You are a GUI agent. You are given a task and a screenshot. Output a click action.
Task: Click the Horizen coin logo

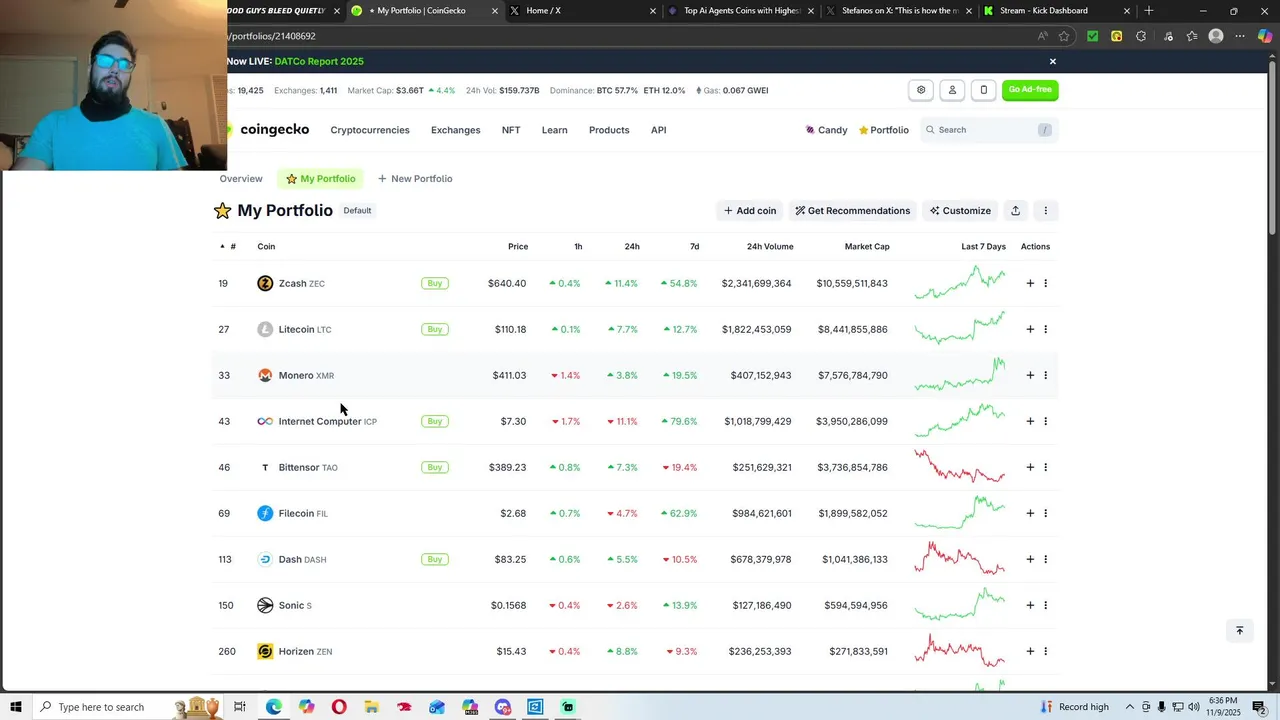point(265,651)
